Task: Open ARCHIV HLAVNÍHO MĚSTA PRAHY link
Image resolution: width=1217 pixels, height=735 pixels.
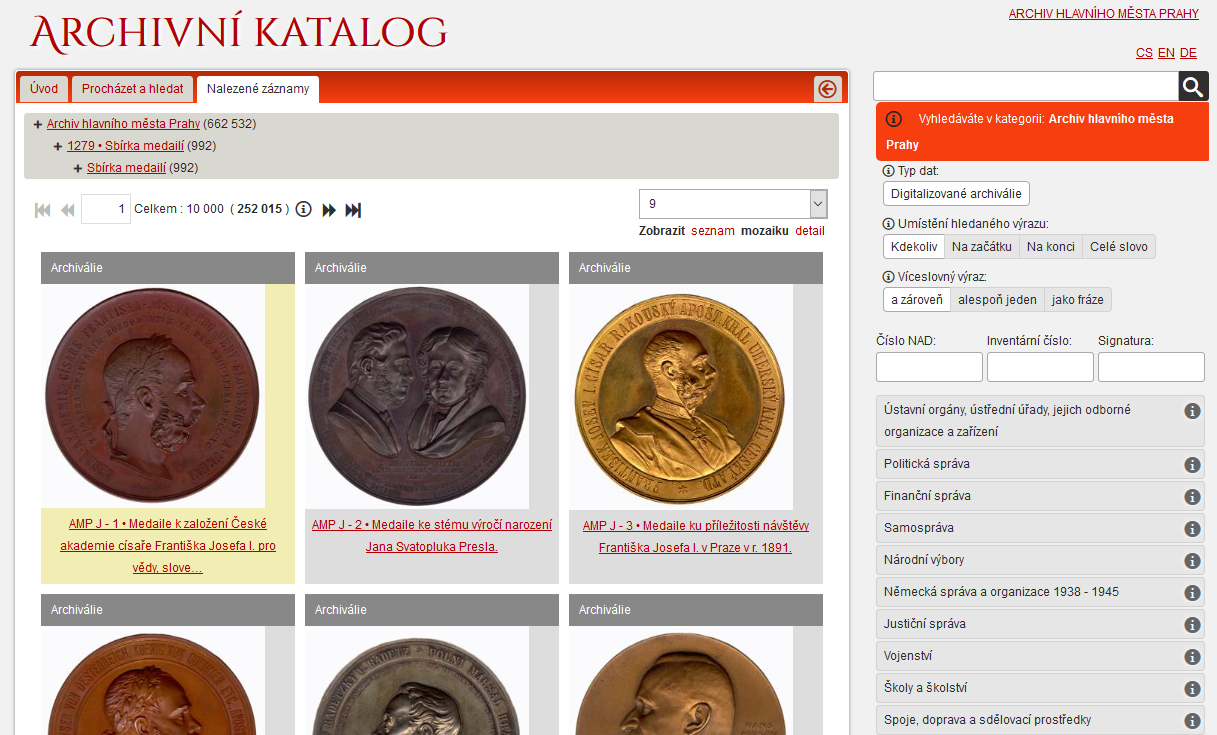Action: pyautogui.click(x=1103, y=14)
